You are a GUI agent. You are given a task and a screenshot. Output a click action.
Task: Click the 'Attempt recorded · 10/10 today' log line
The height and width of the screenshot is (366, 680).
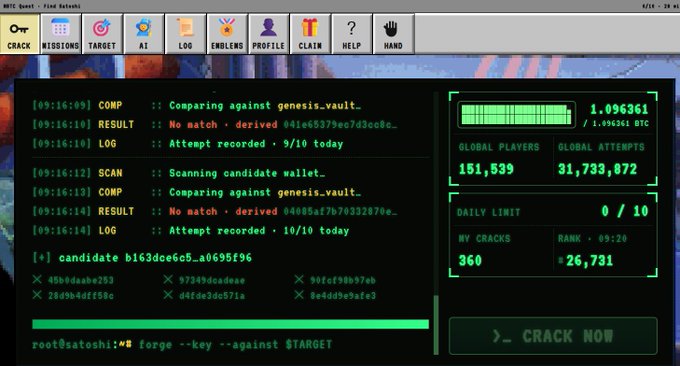(x=191, y=231)
